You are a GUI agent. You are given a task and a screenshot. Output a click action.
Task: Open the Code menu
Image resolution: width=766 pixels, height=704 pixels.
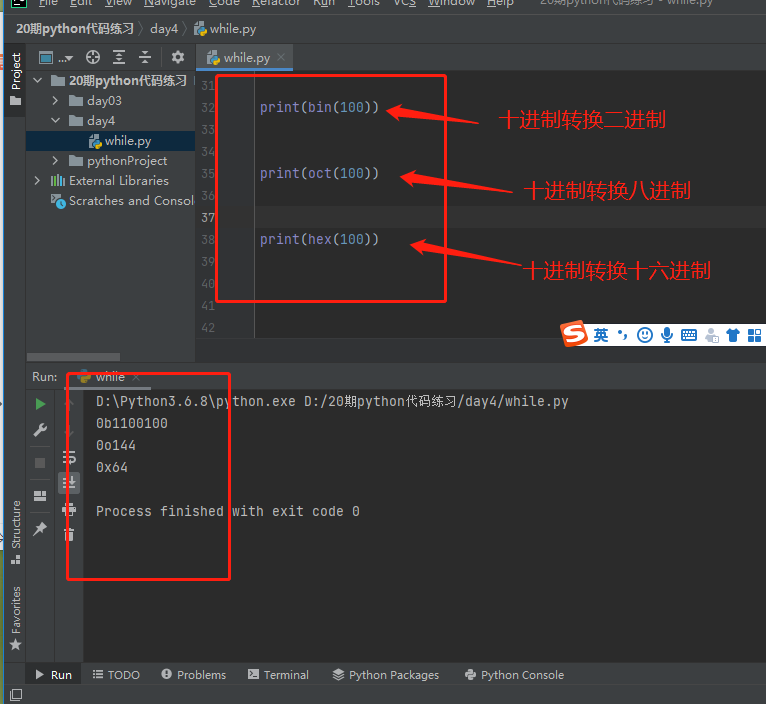tap(224, 3)
